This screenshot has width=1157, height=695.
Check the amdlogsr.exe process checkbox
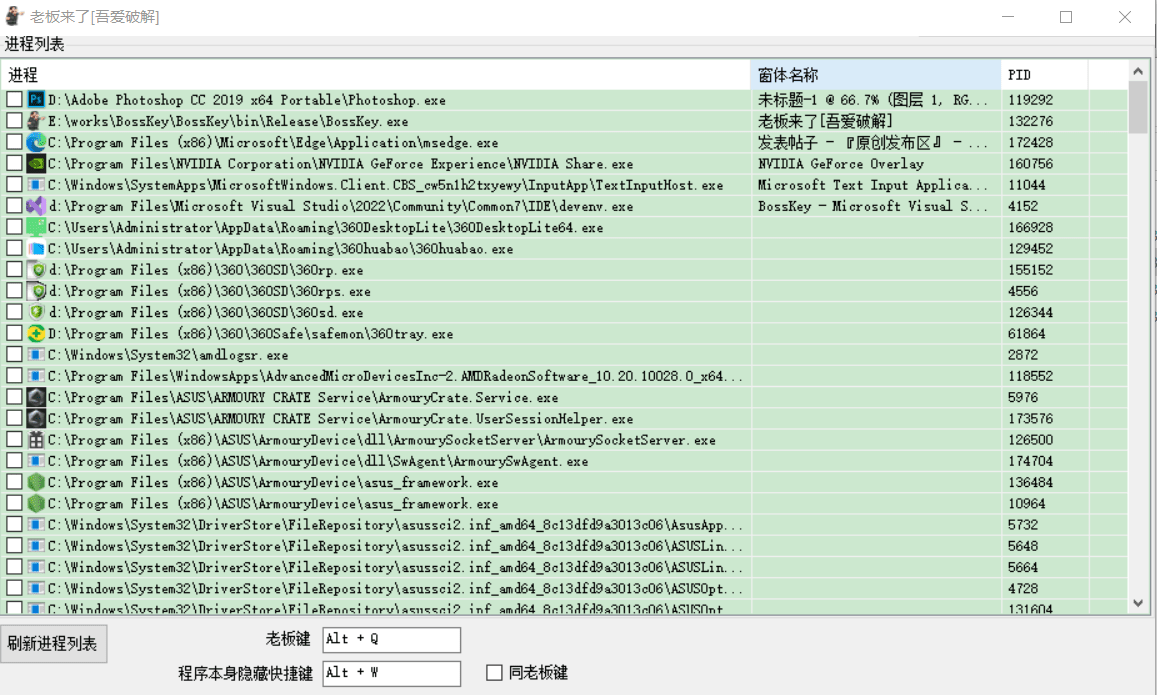[x=14, y=354]
